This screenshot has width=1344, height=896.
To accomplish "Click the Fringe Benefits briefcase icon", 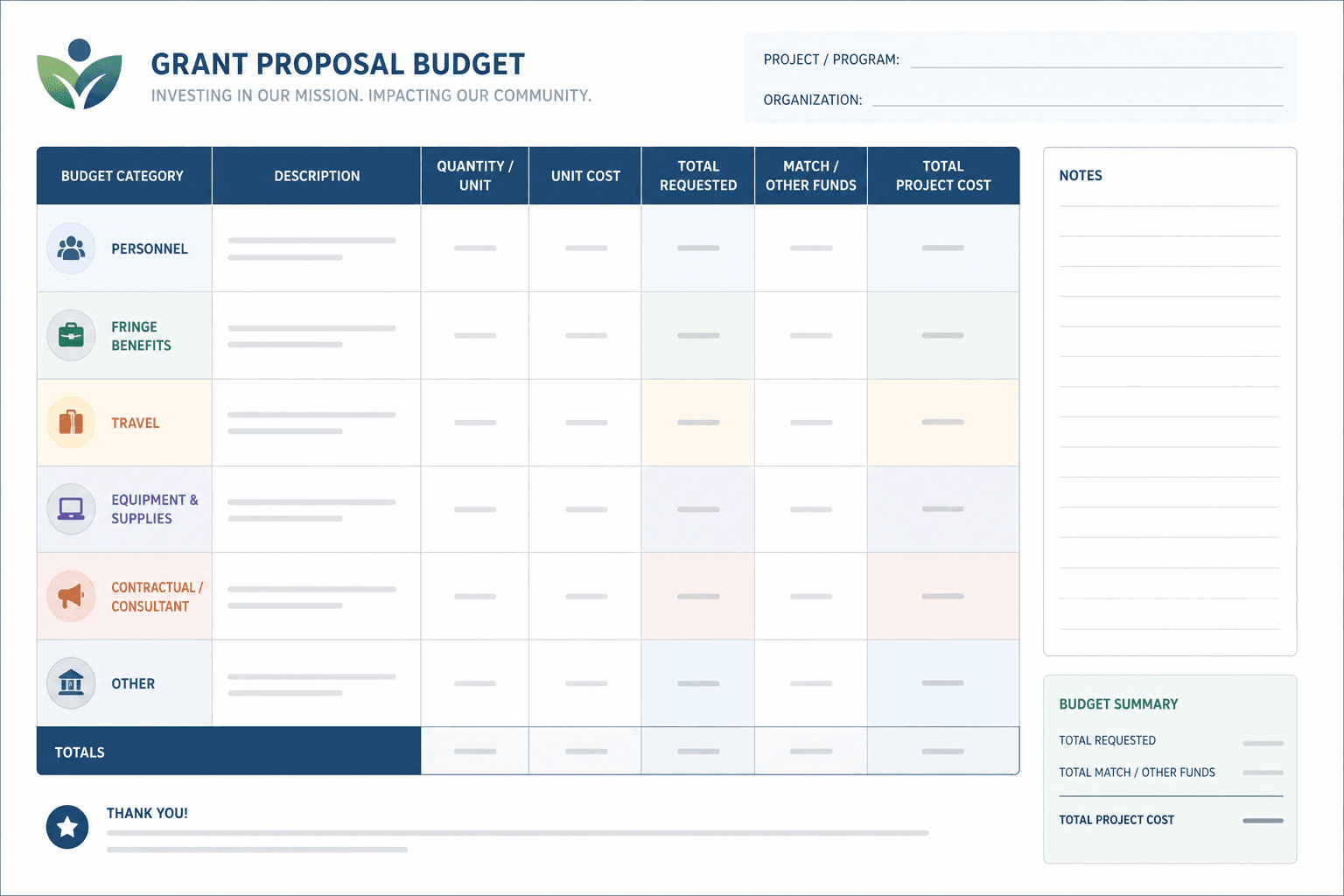I will 71,335.
